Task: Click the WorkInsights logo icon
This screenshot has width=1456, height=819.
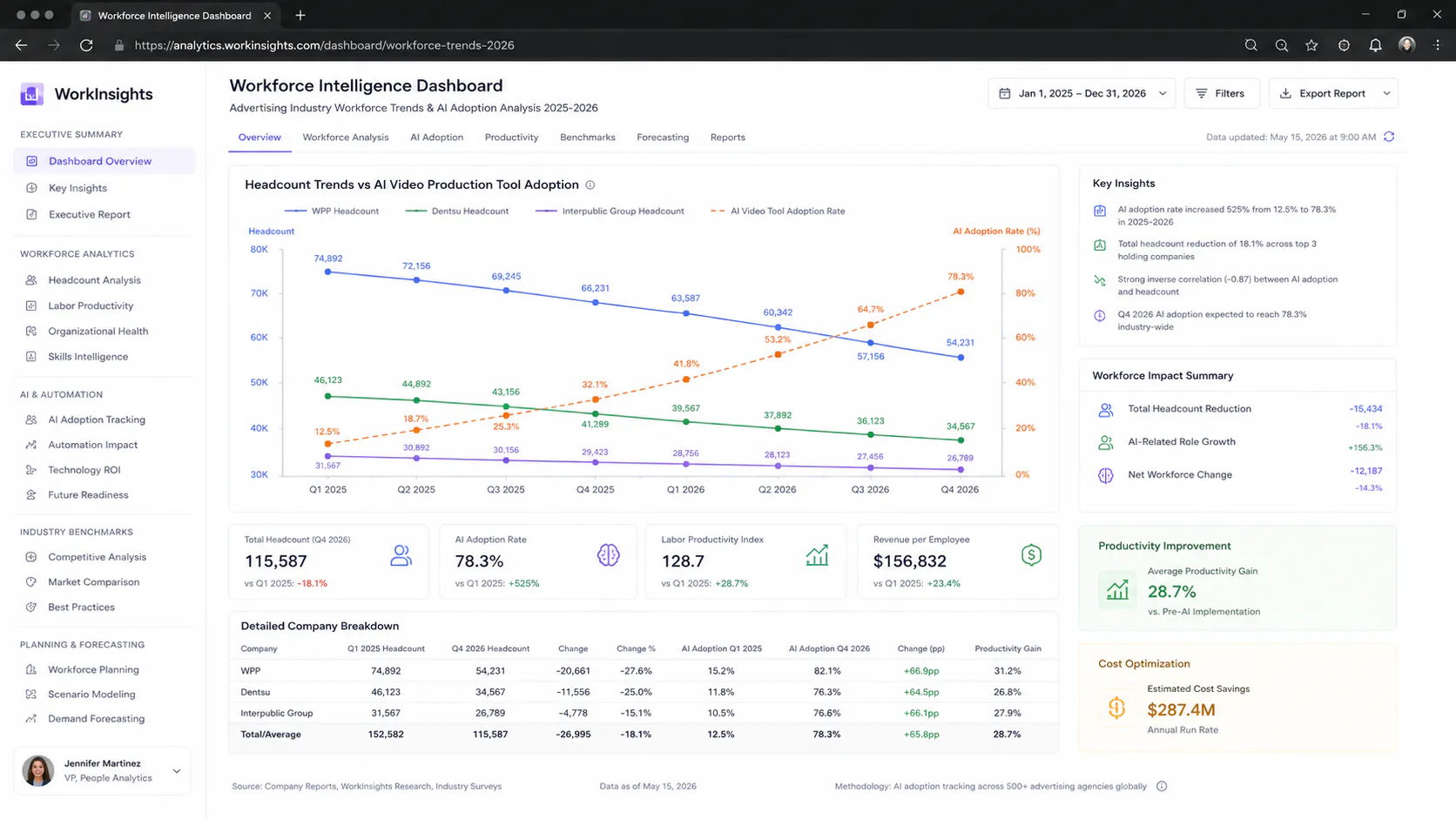Action: (x=32, y=94)
